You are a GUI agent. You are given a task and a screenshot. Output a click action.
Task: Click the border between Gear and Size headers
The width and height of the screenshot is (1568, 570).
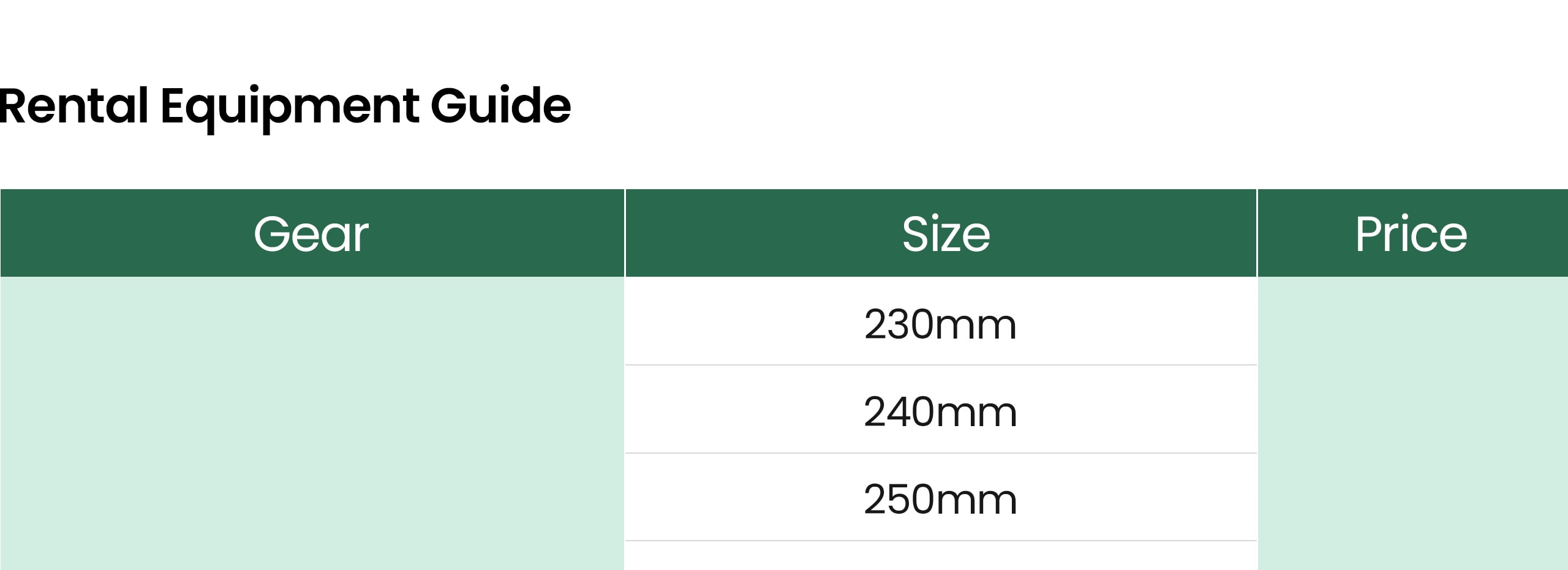pyautogui.click(x=625, y=233)
